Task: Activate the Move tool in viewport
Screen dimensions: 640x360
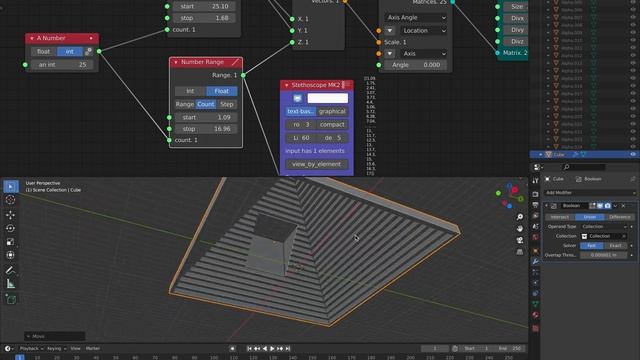Action: (11, 215)
